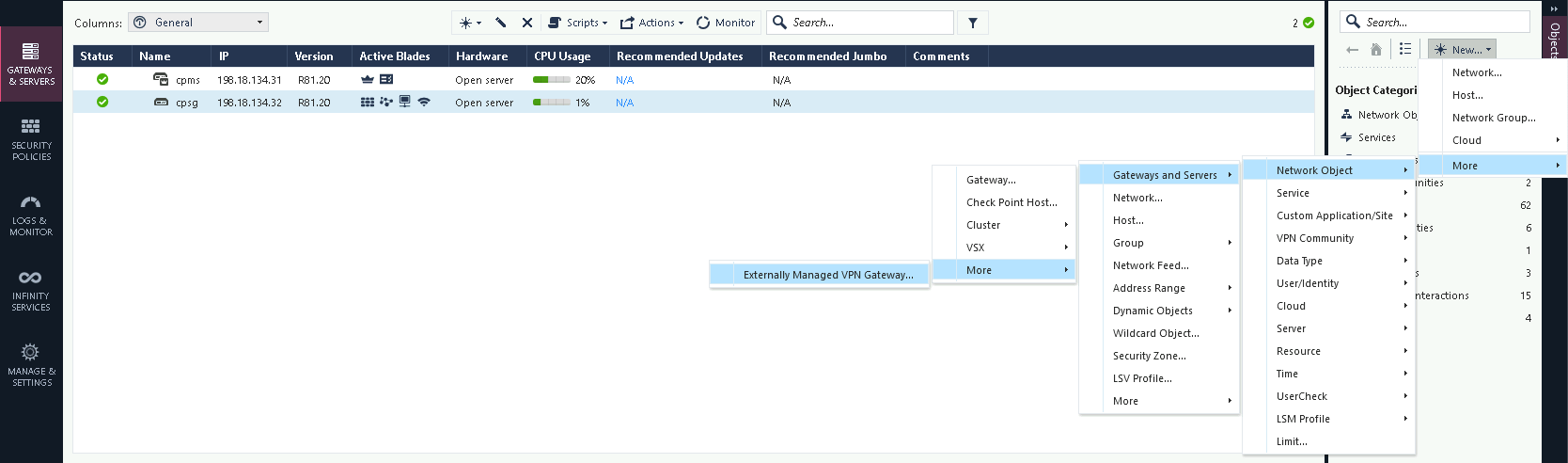Viewport: 1568px width, 463px height.
Task: Open Infinity Services from the sidebar
Action: tap(31, 290)
